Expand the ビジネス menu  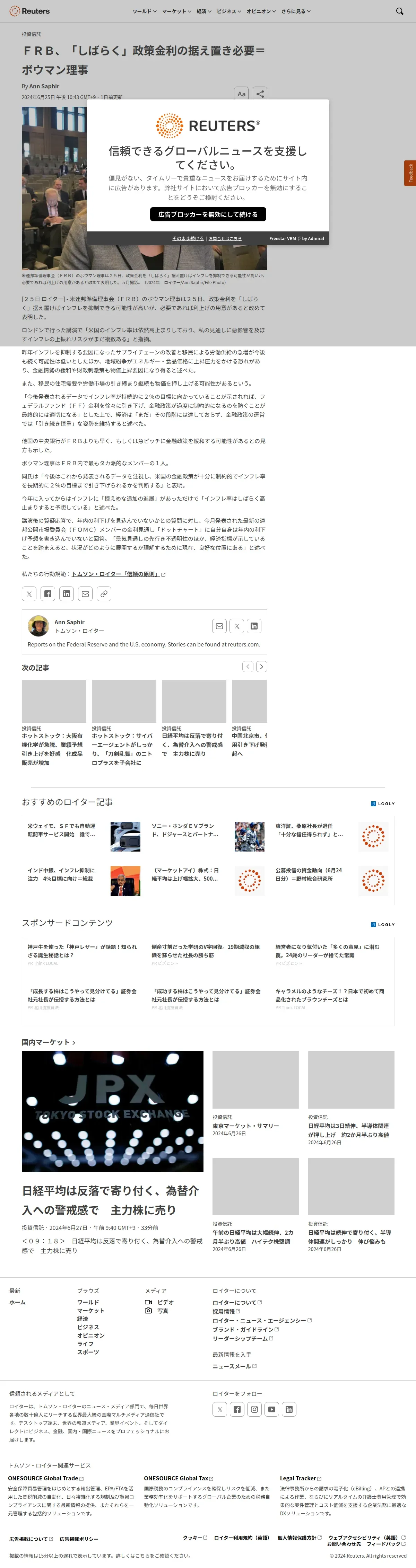(229, 11)
